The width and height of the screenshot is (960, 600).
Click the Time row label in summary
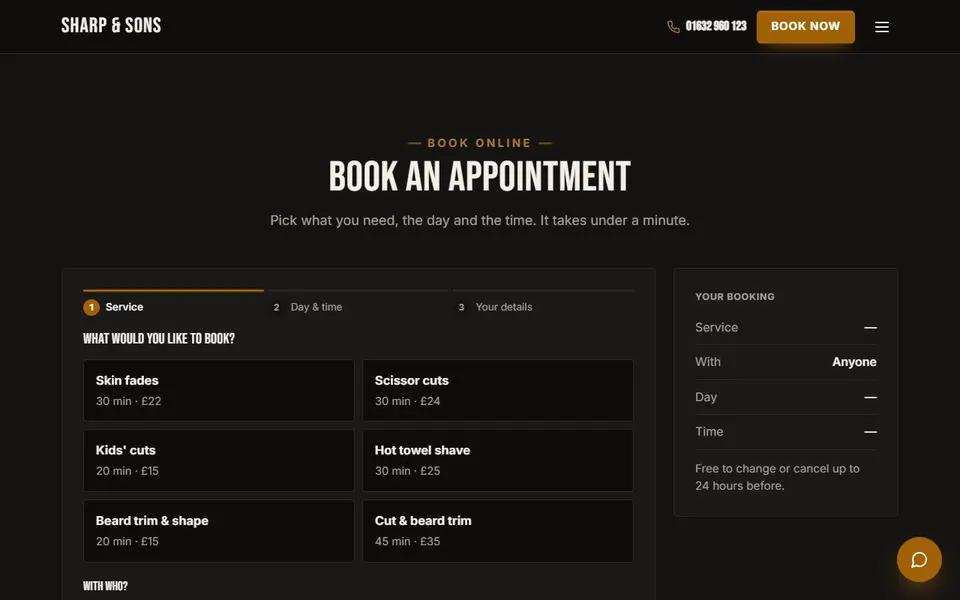[709, 432]
